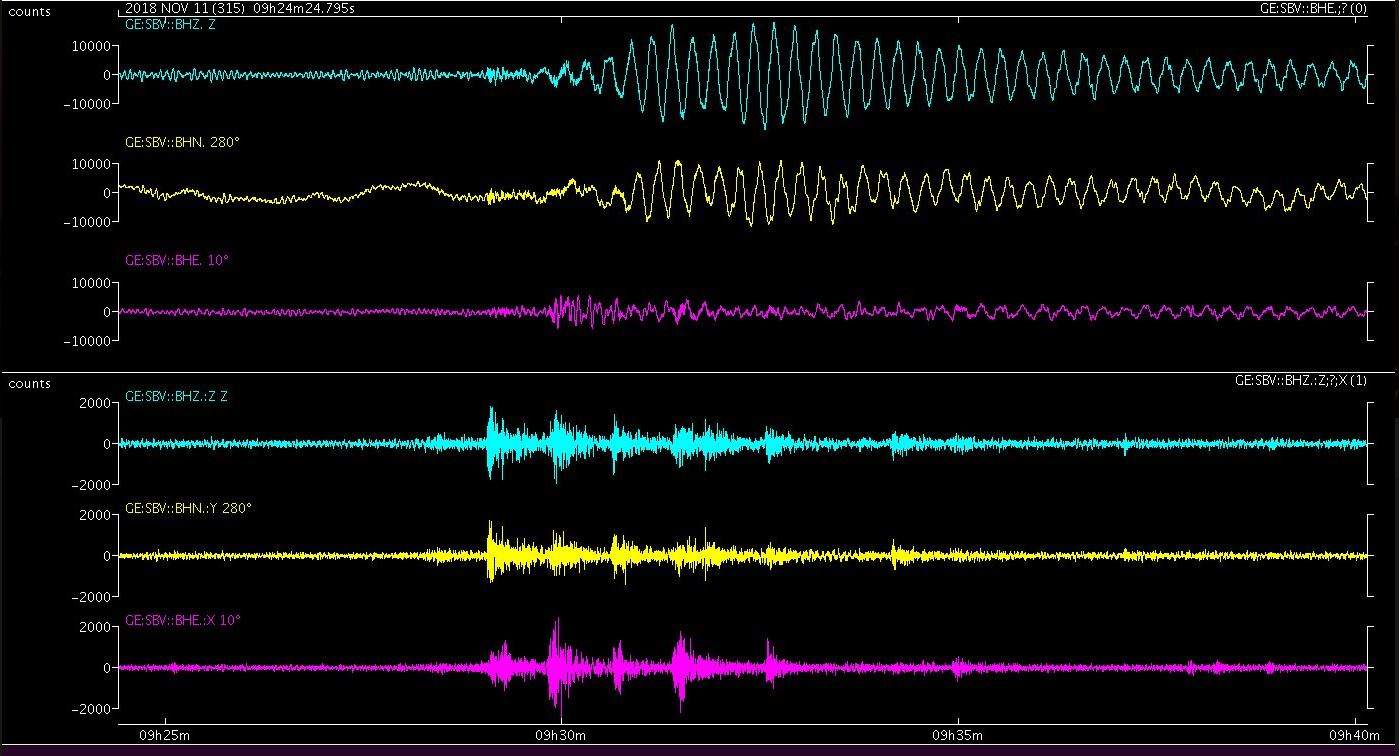Image resolution: width=1399 pixels, height=756 pixels.
Task: Select the GE:SBV::BHE.;? (0) window title
Action: point(1312,7)
